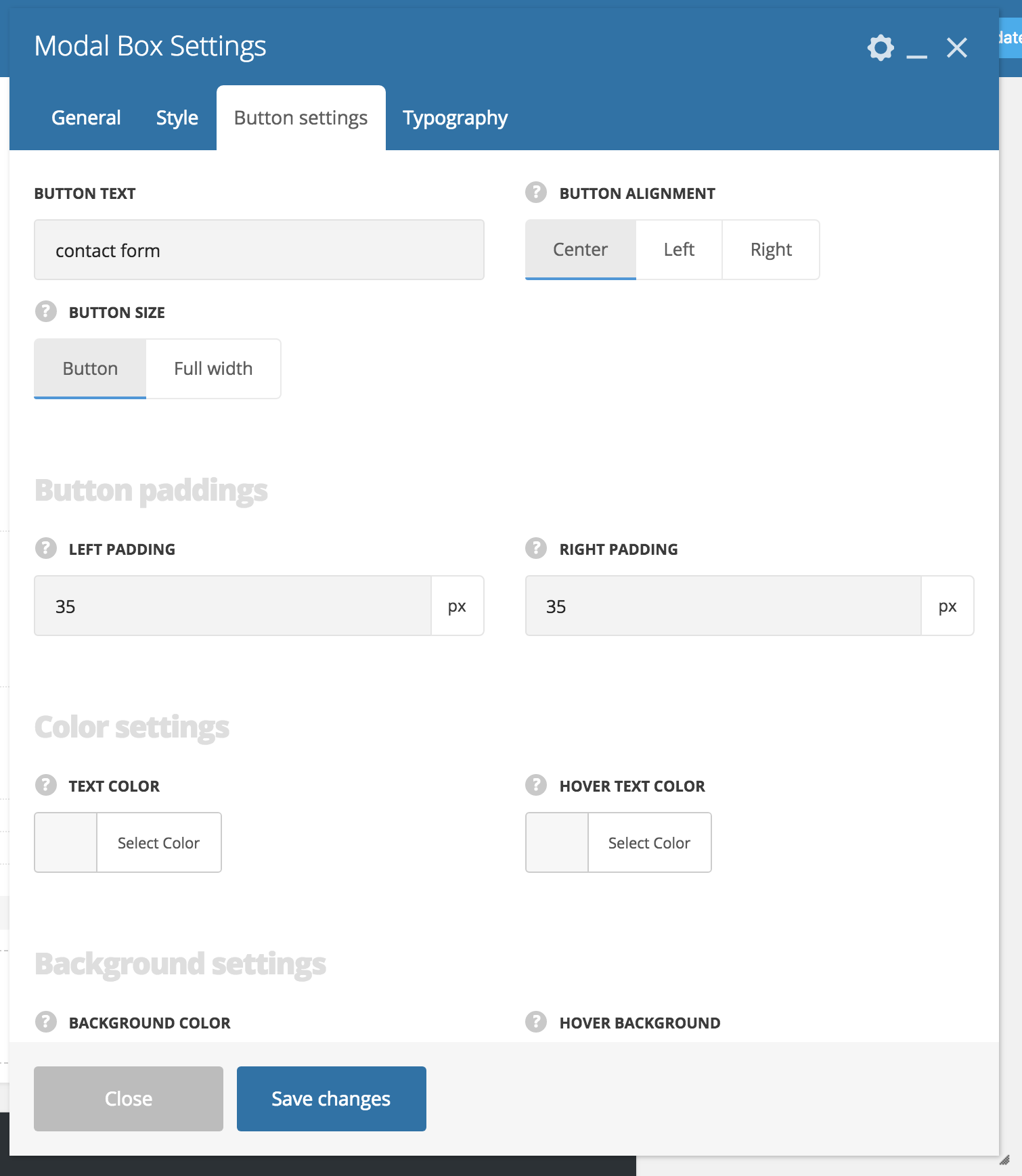Viewport: 1022px width, 1176px height.
Task: Click the BUTTON TEXT field label
Action: pos(85,194)
